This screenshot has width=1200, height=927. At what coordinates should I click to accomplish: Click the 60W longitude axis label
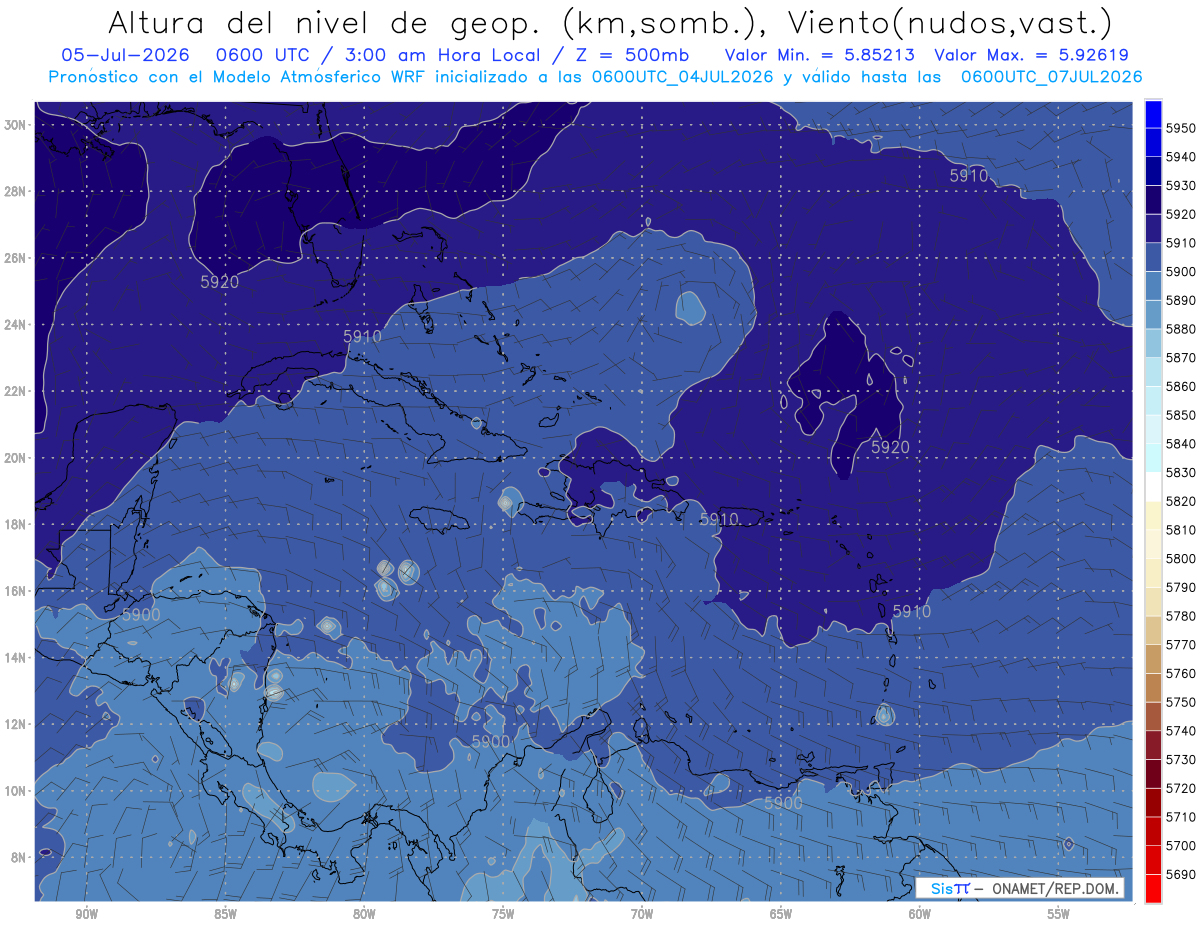[920, 914]
